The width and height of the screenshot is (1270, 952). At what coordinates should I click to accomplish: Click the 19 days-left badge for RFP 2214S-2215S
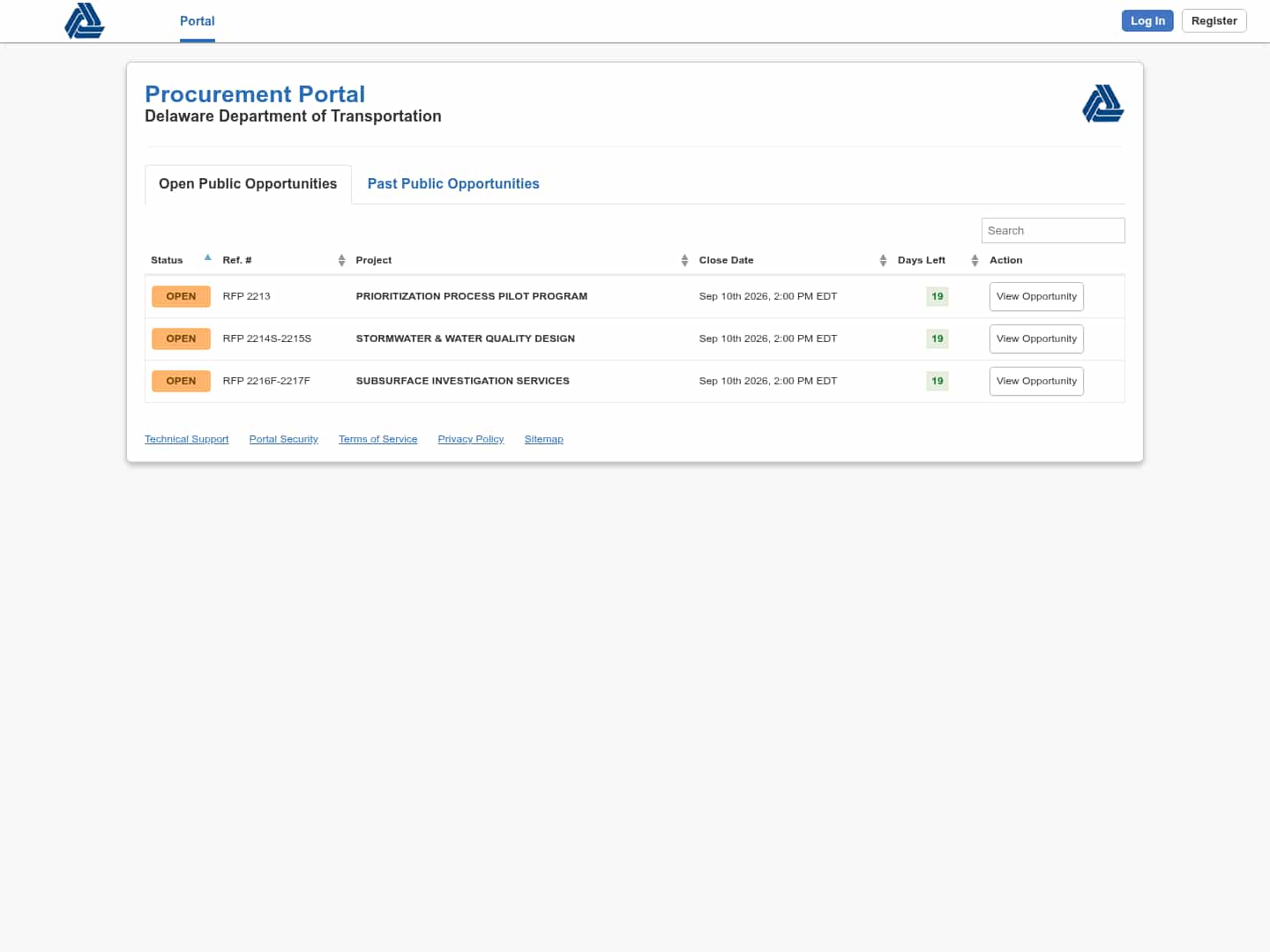point(938,338)
